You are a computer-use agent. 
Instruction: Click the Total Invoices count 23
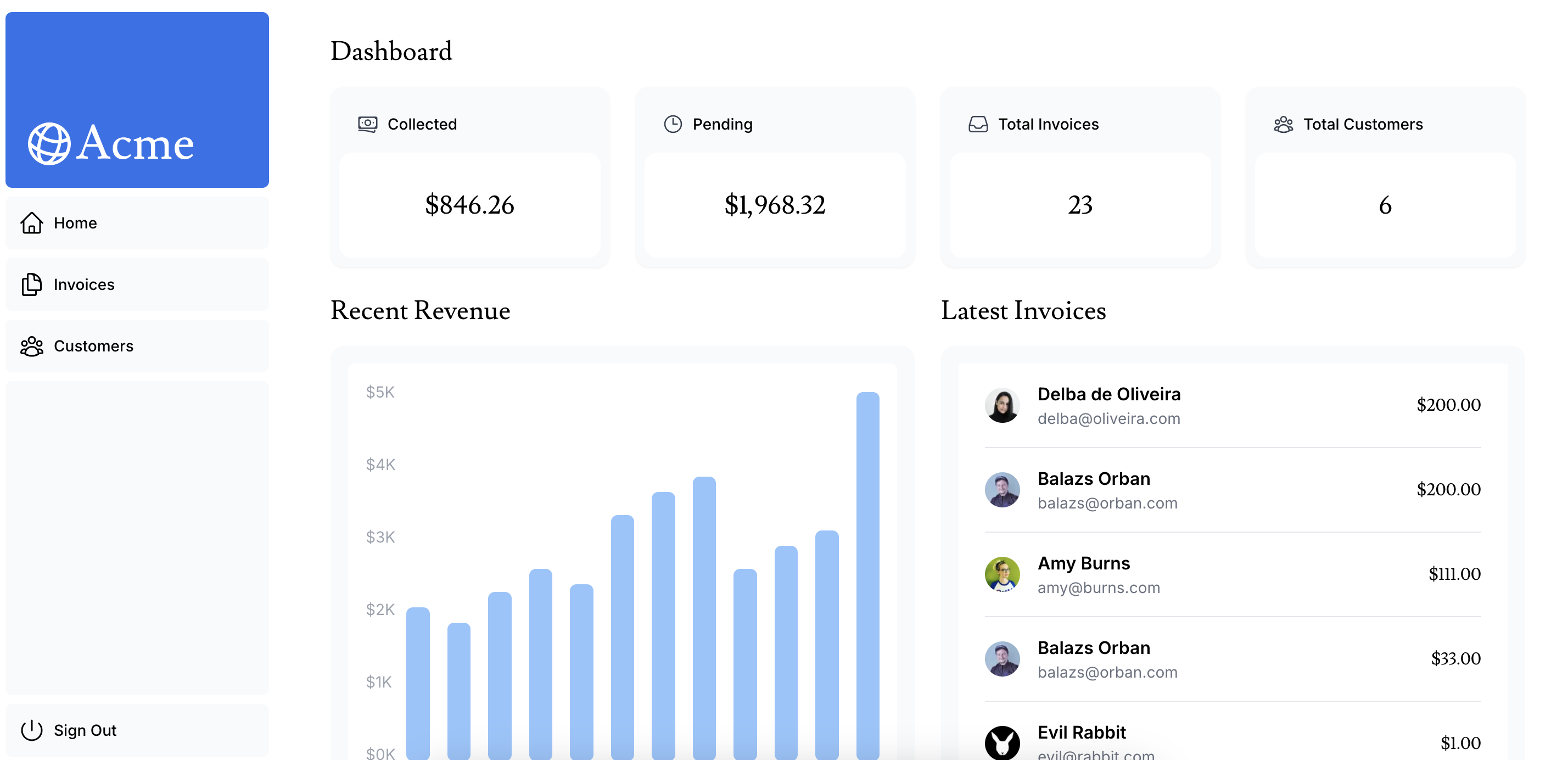pos(1080,205)
